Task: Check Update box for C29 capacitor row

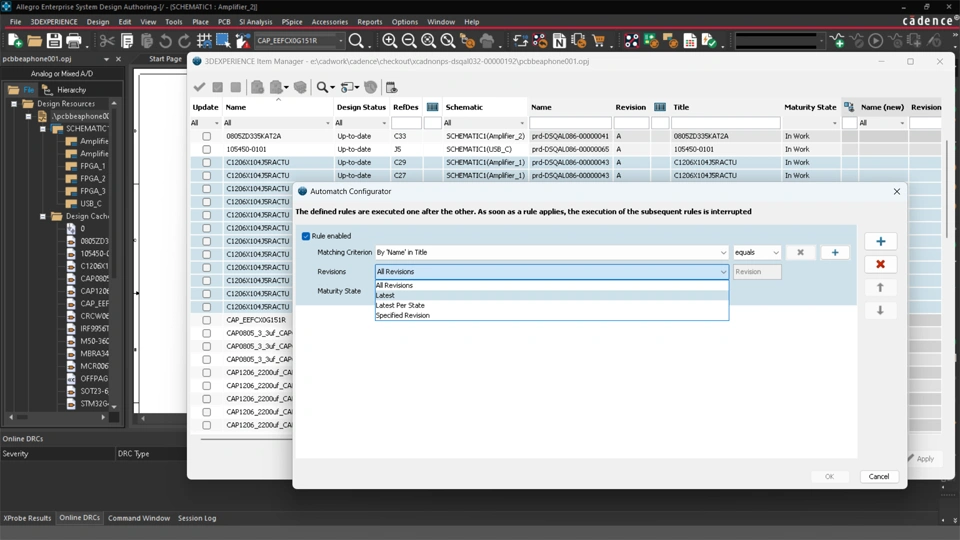Action: pyautogui.click(x=206, y=163)
